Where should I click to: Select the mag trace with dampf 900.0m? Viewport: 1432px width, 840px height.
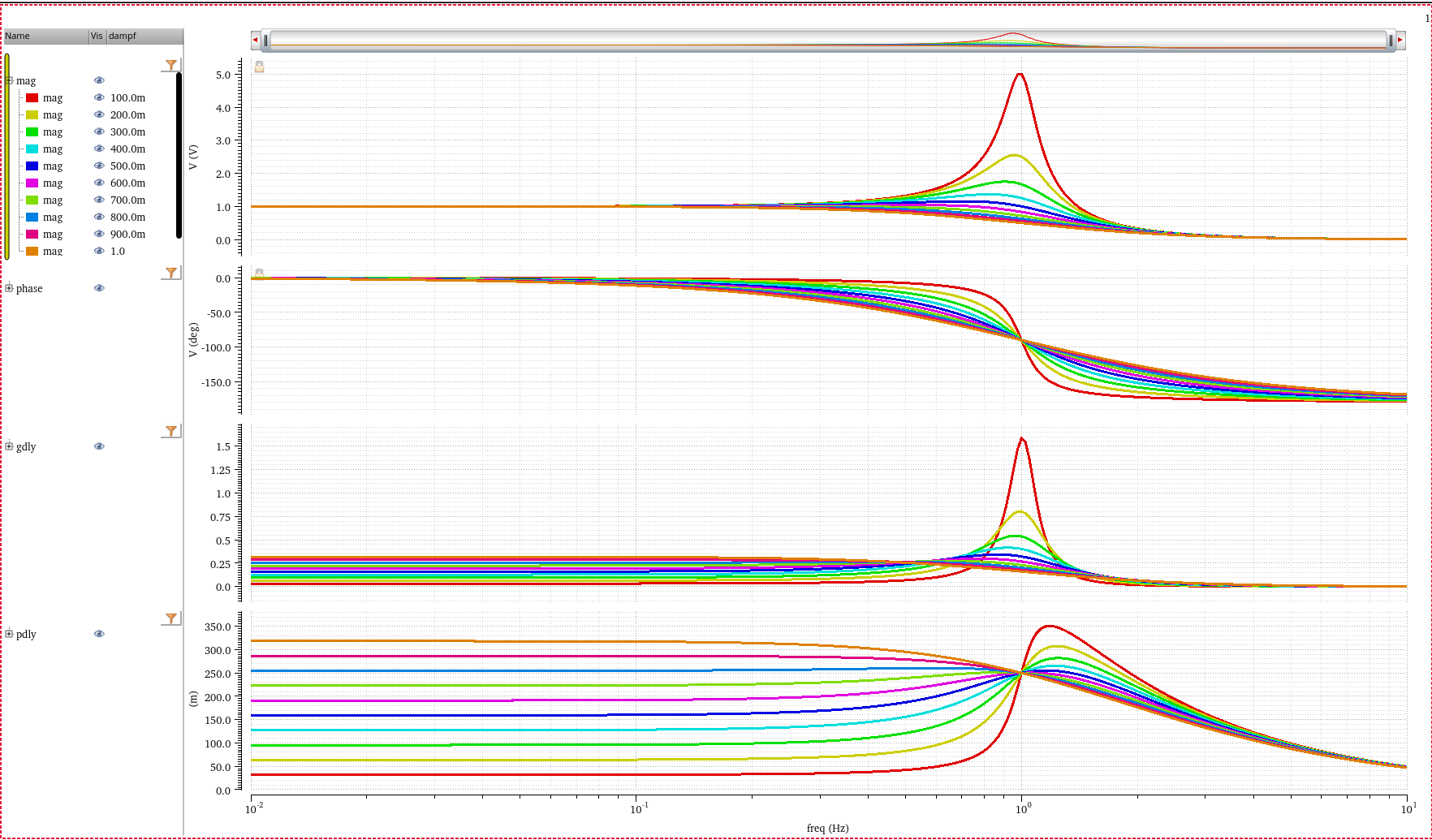click(x=53, y=235)
